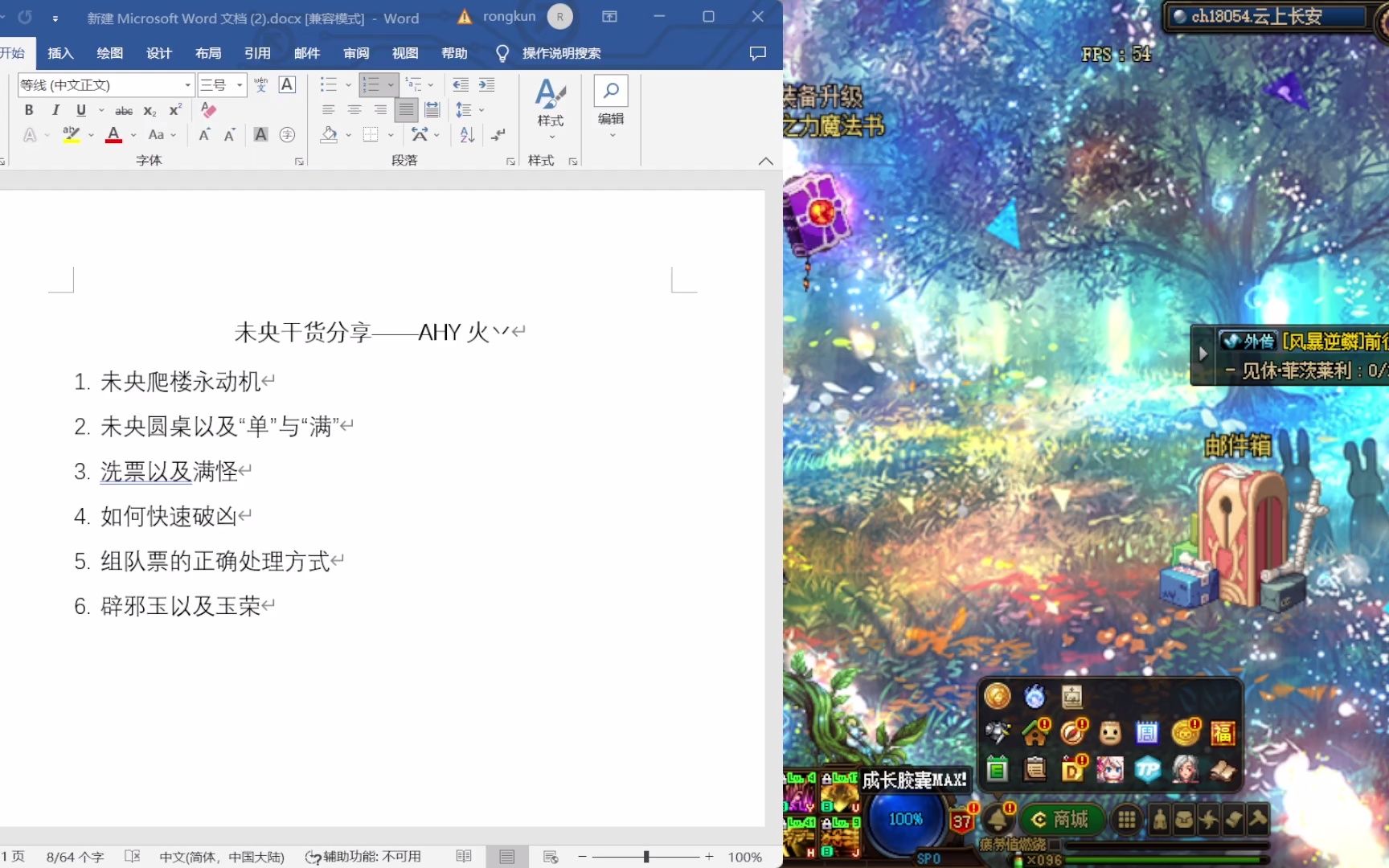Switch to read mode view
Screen dimensions: 1389x868
(464, 857)
